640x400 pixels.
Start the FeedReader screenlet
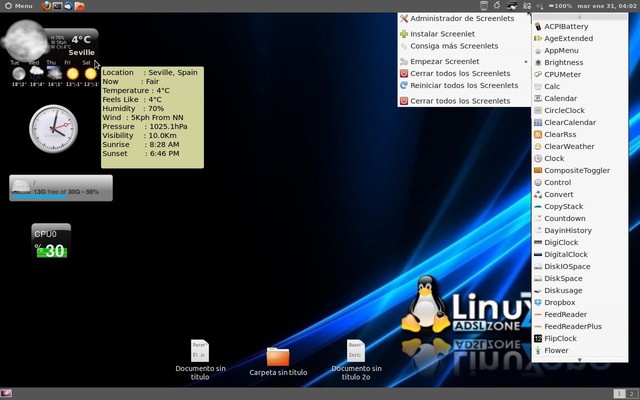[x=580, y=315]
